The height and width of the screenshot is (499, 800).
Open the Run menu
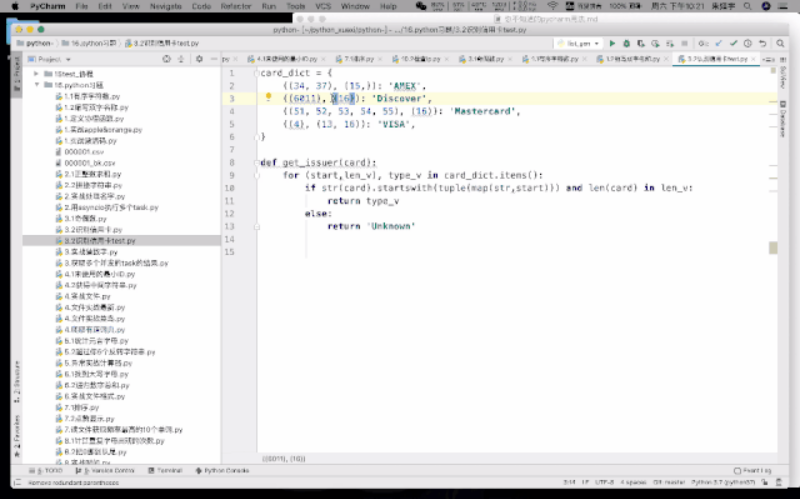268,6
